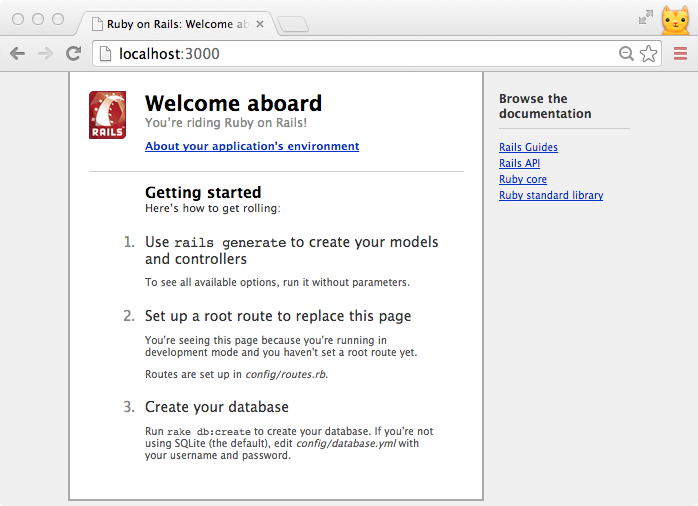This screenshot has width=698, height=506.
Task: Click the zoom magnifier icon in address bar
Action: 626,53
